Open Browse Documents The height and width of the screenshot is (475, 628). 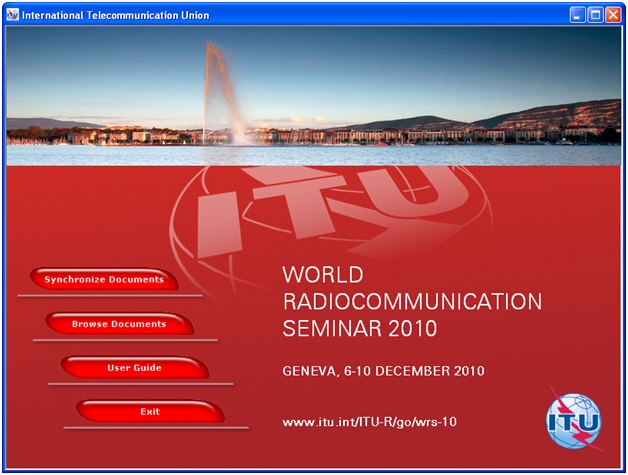click(119, 324)
